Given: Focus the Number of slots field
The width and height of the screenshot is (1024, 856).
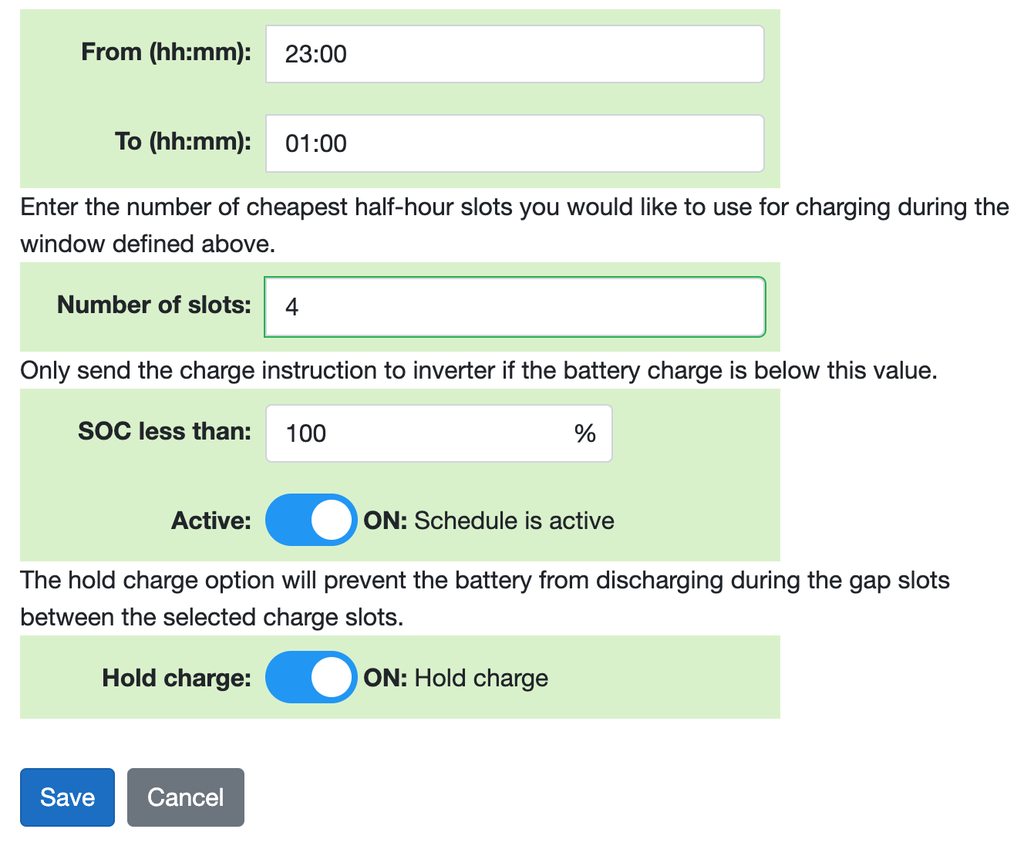Looking at the screenshot, I should tap(514, 307).
